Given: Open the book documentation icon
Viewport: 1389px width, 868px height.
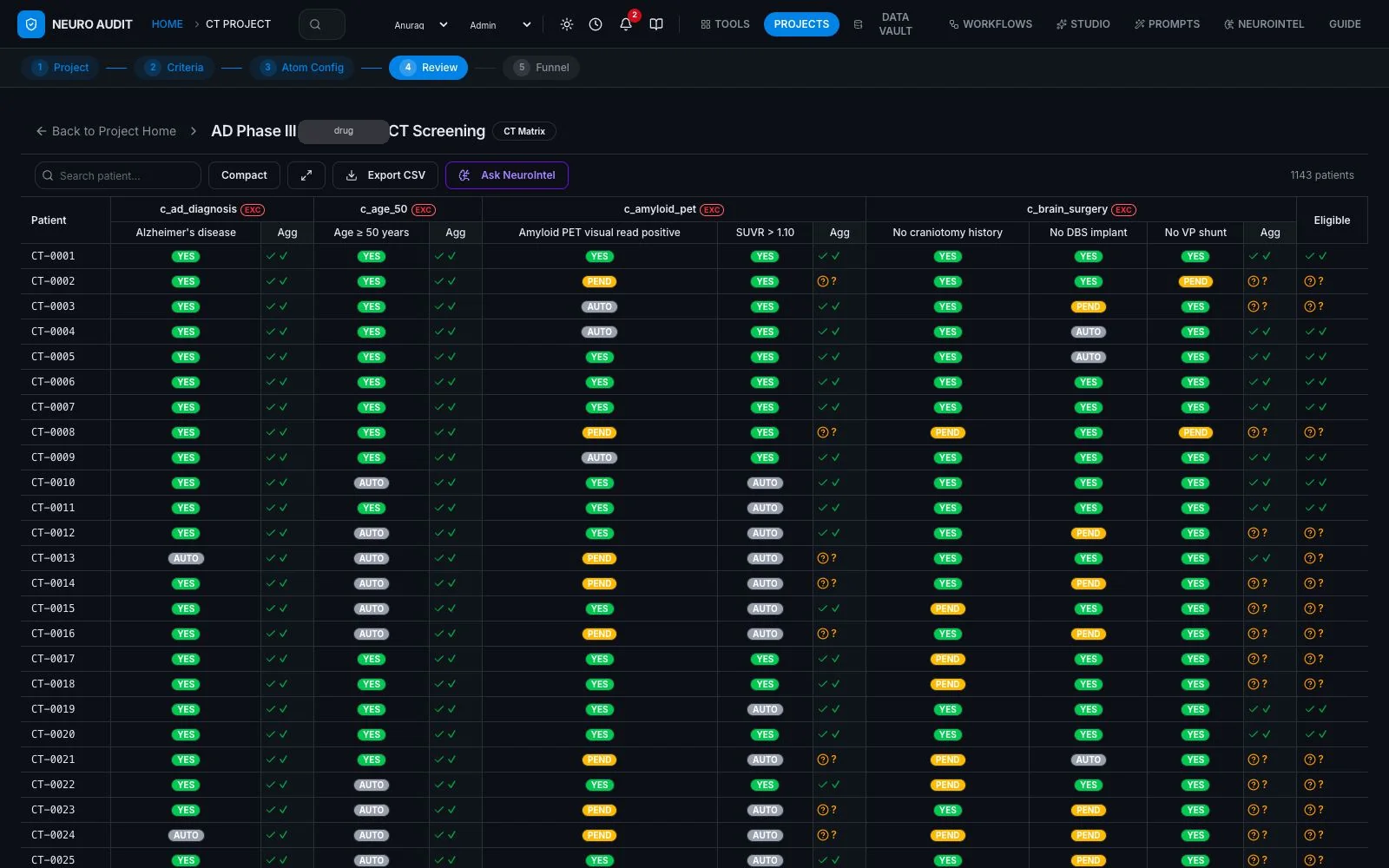Looking at the screenshot, I should coord(656,24).
